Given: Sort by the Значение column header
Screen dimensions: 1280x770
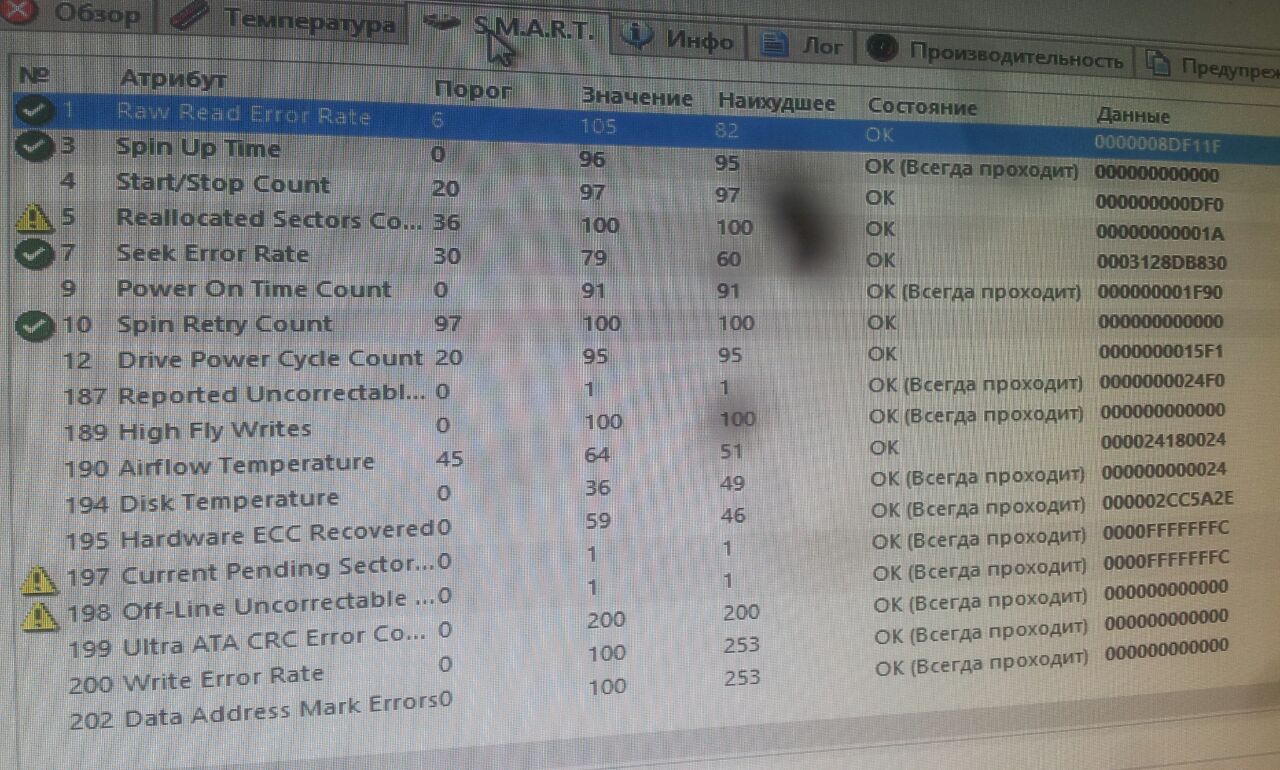Looking at the screenshot, I should 637,97.
